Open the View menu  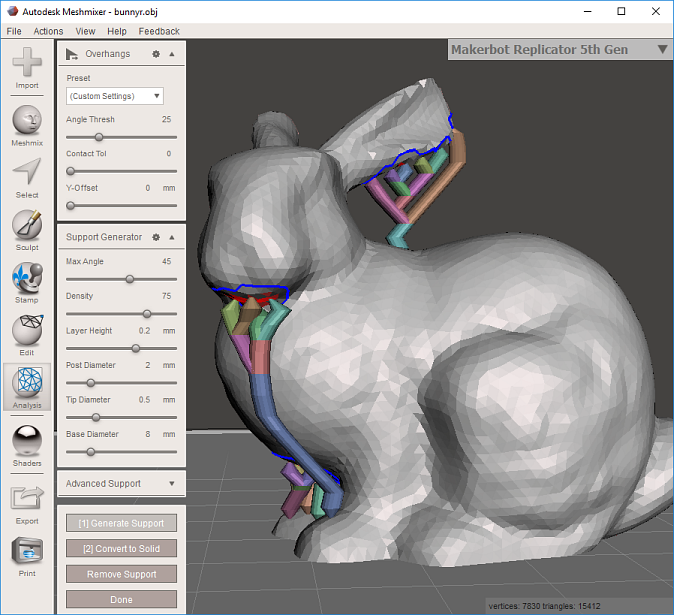pos(85,31)
